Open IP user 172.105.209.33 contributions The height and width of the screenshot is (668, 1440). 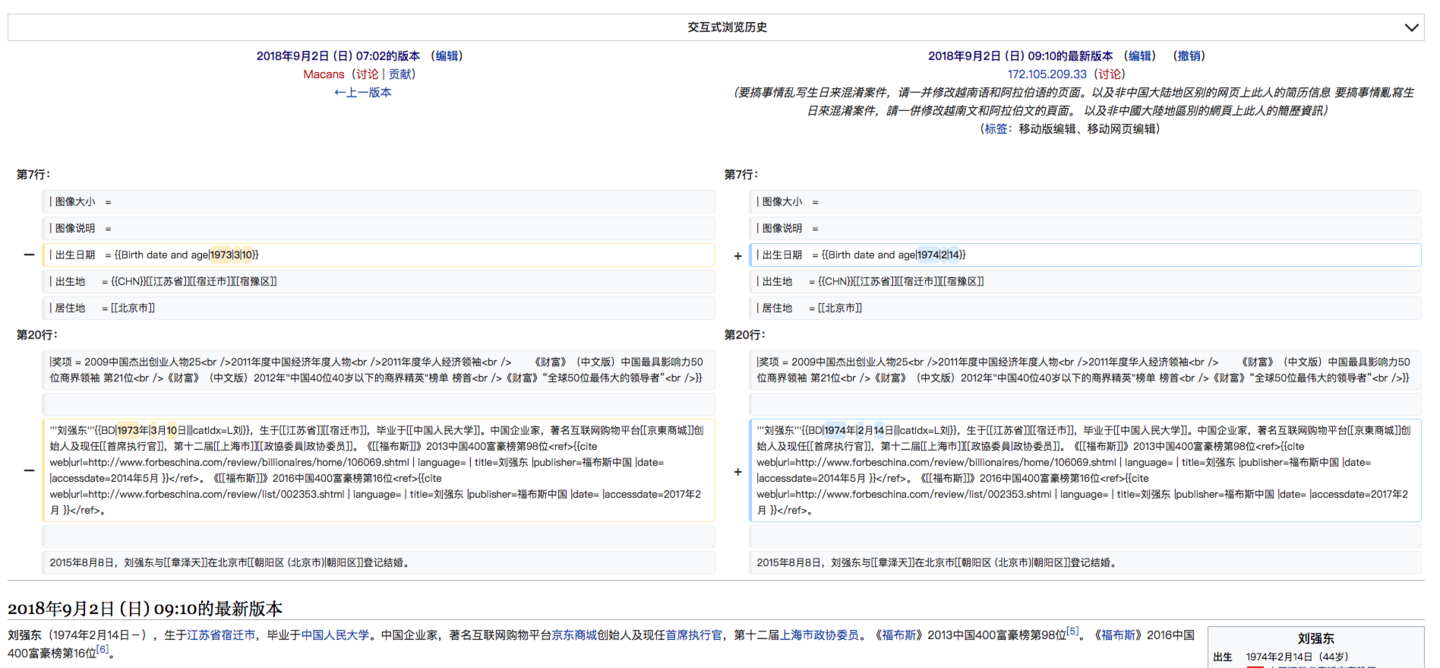1046,74
